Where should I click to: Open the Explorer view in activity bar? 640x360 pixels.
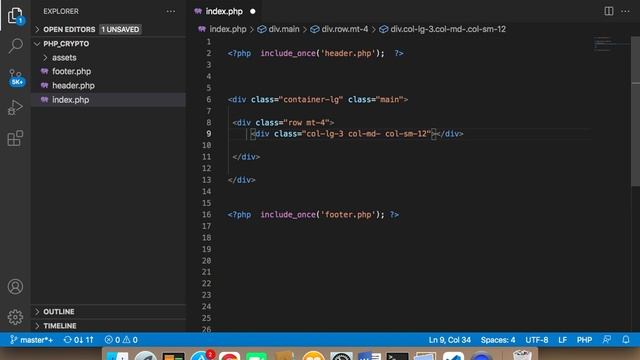pyautogui.click(x=15, y=16)
